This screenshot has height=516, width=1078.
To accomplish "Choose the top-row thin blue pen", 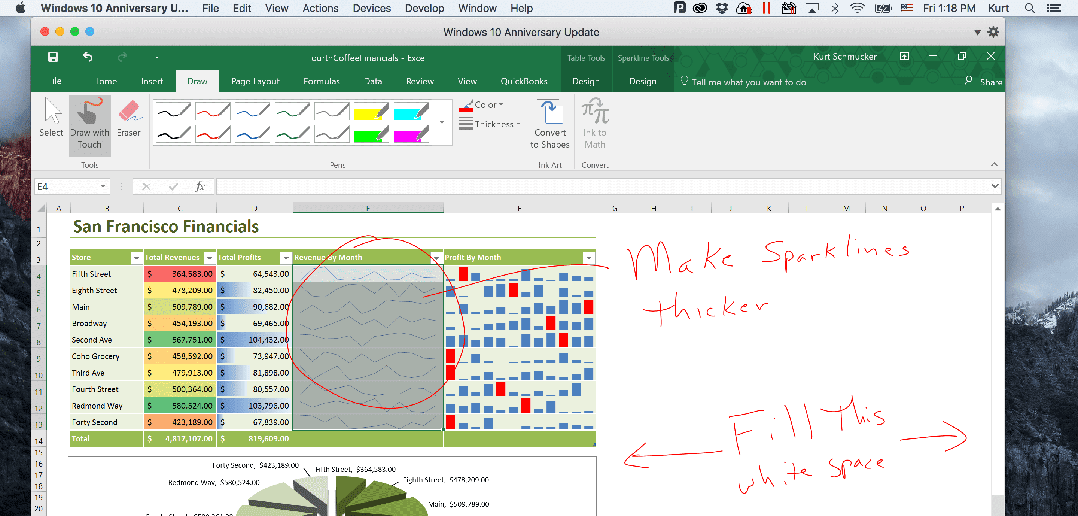I will point(252,111).
